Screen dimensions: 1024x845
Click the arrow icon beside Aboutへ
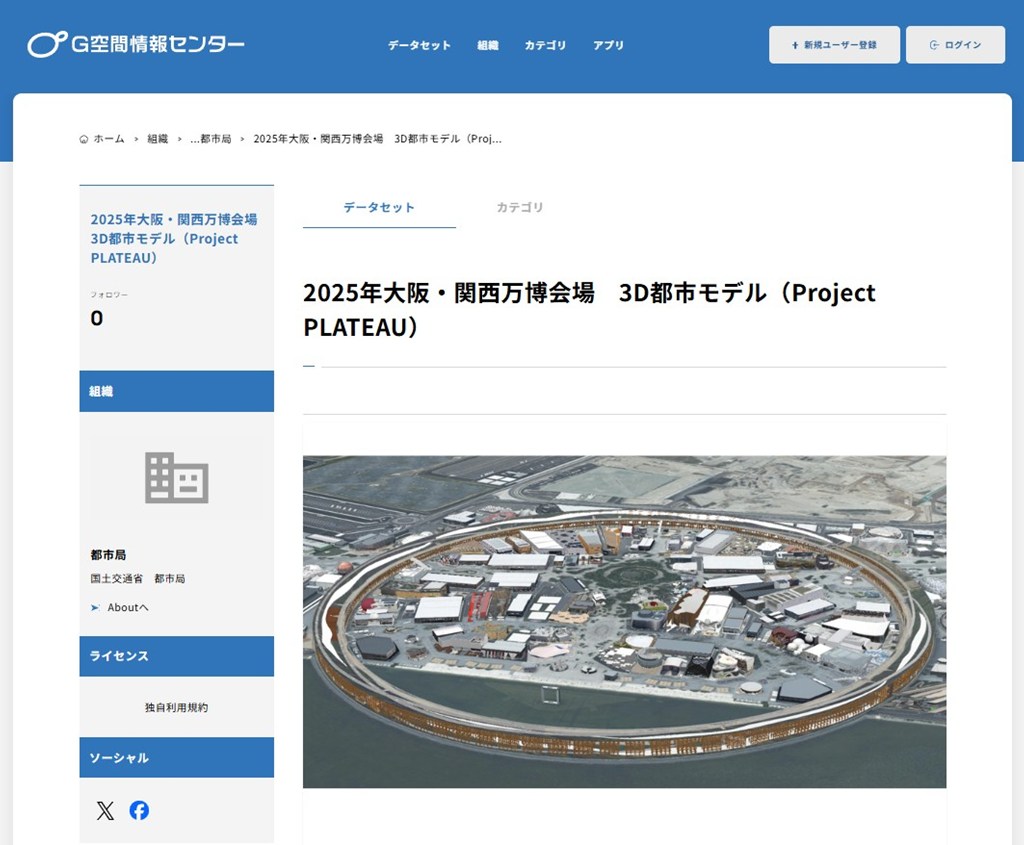[x=95, y=608]
